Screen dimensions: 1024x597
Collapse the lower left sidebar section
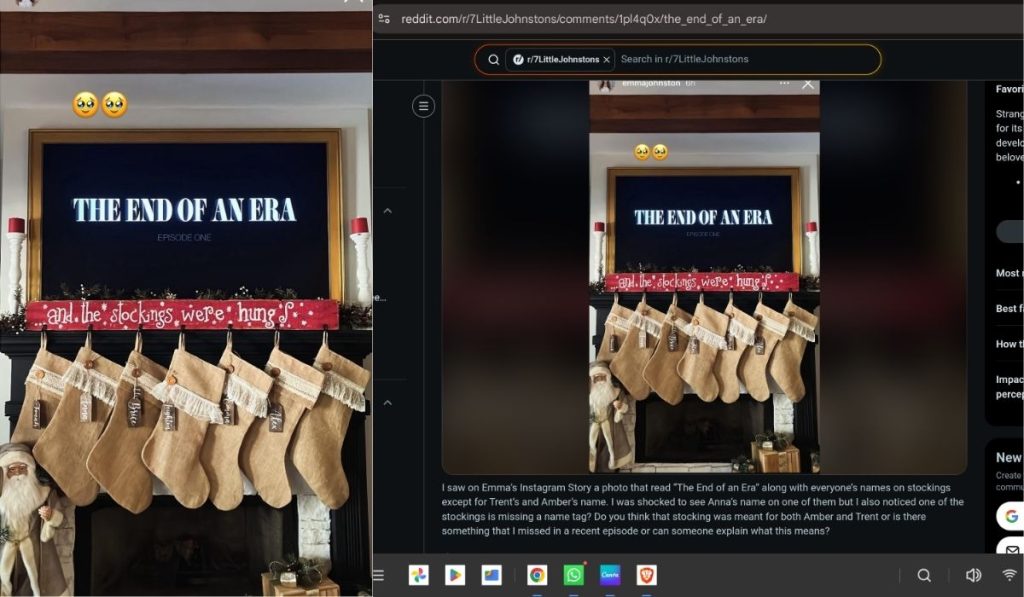[388, 403]
